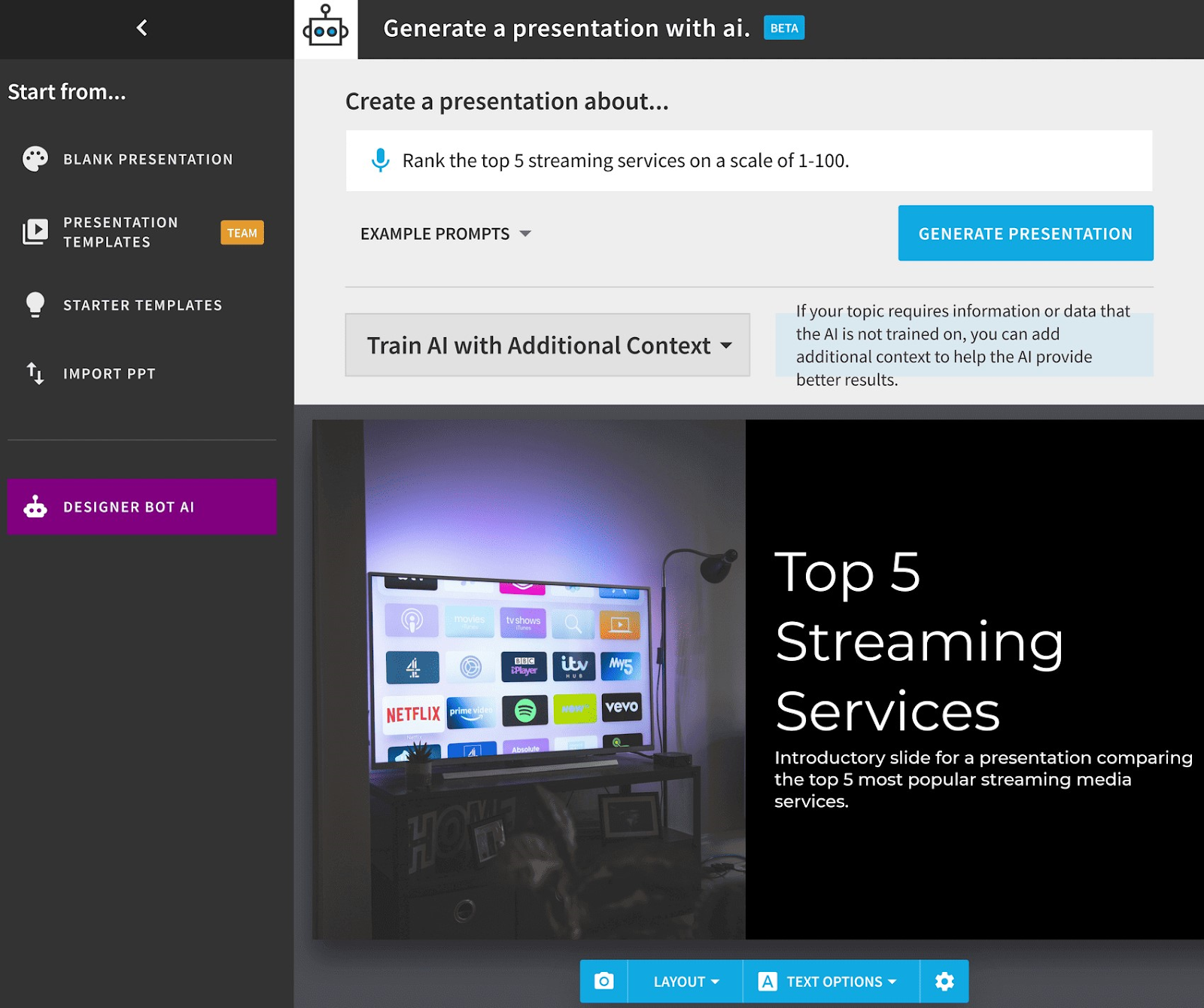Open slide settings via the gear icon
The image size is (1204, 1008).
click(x=944, y=981)
